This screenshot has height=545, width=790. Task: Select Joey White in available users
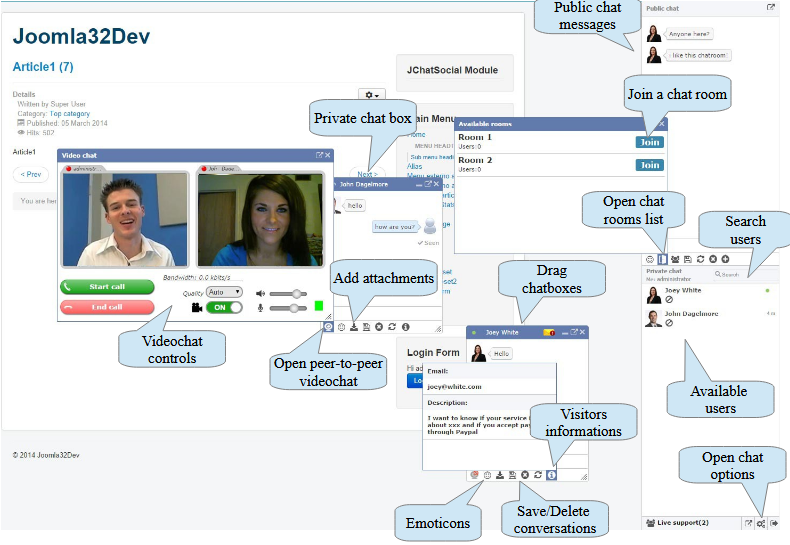(x=686, y=290)
